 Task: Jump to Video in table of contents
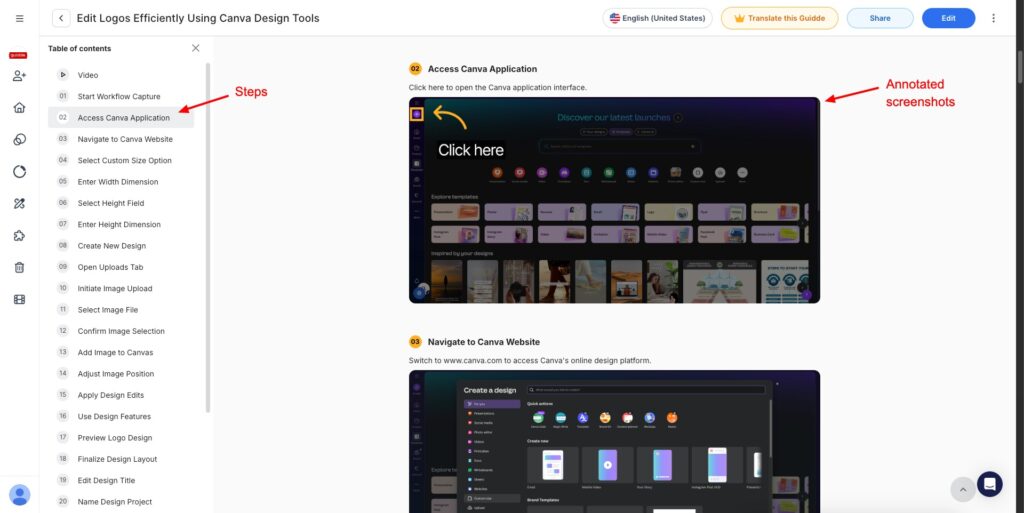pos(88,75)
